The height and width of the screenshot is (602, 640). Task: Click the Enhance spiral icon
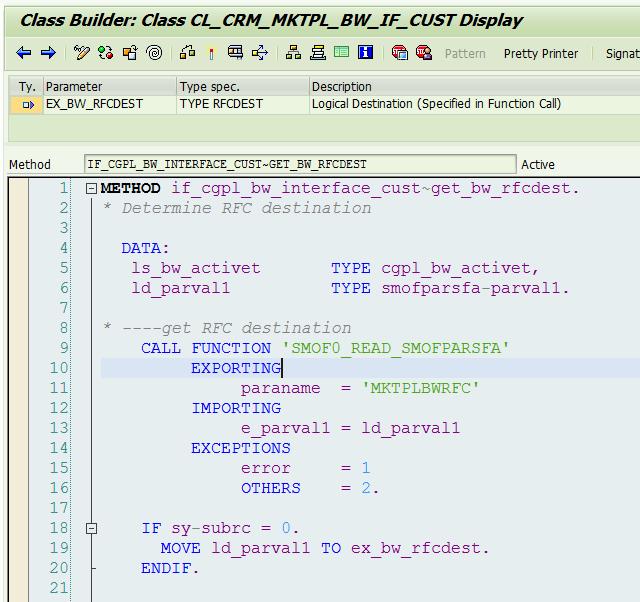[x=154, y=53]
